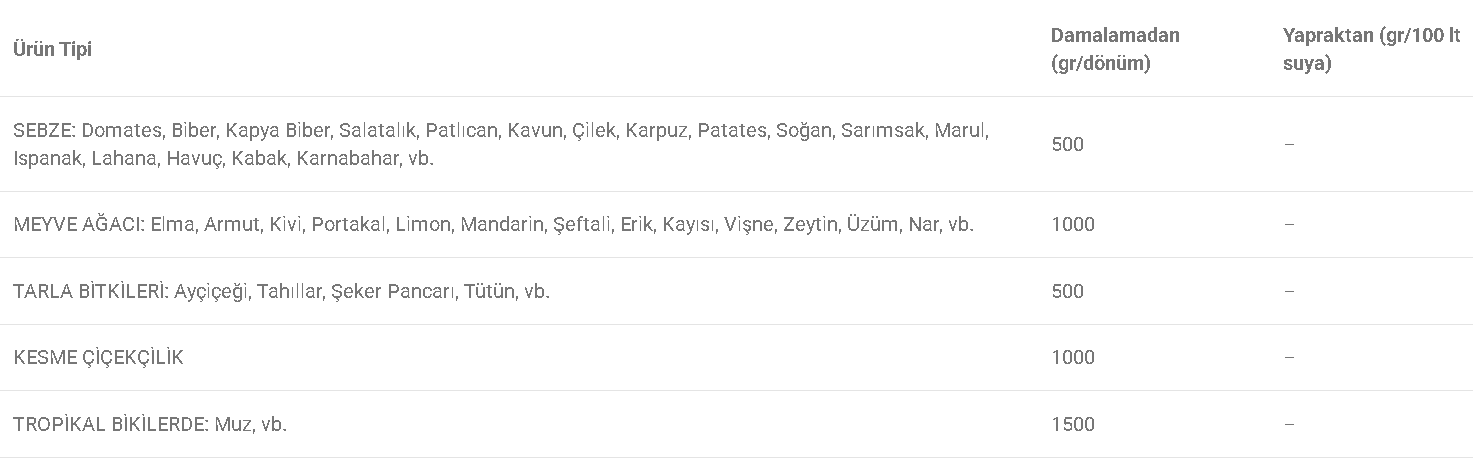The width and height of the screenshot is (1473, 467).
Task: Click the 500 value in SEBZE row
Action: [1067, 144]
